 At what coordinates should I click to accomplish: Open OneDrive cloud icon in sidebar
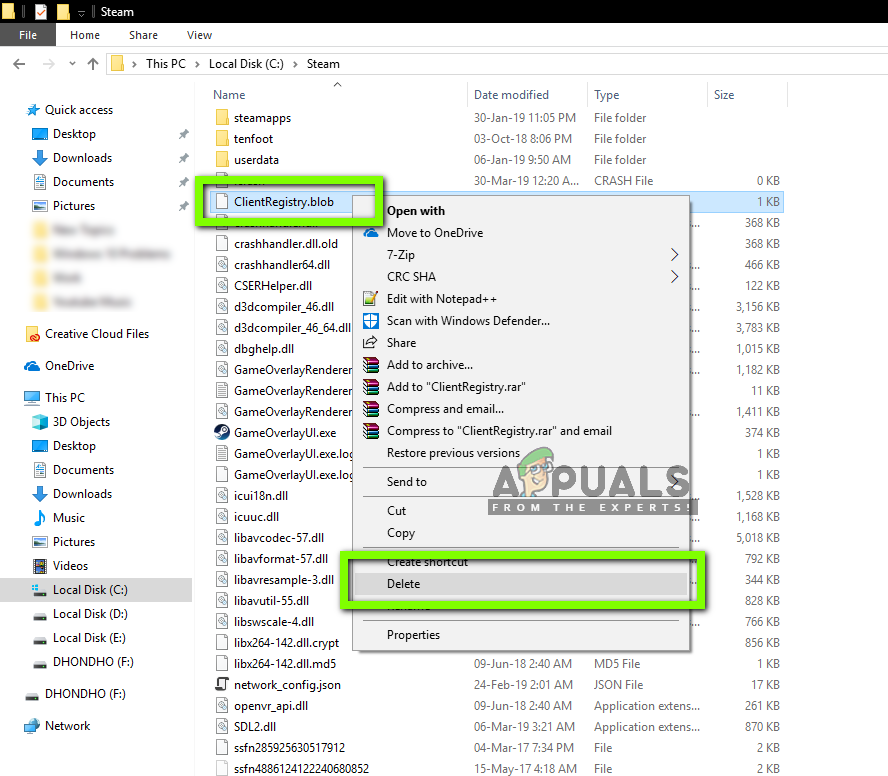coord(32,366)
